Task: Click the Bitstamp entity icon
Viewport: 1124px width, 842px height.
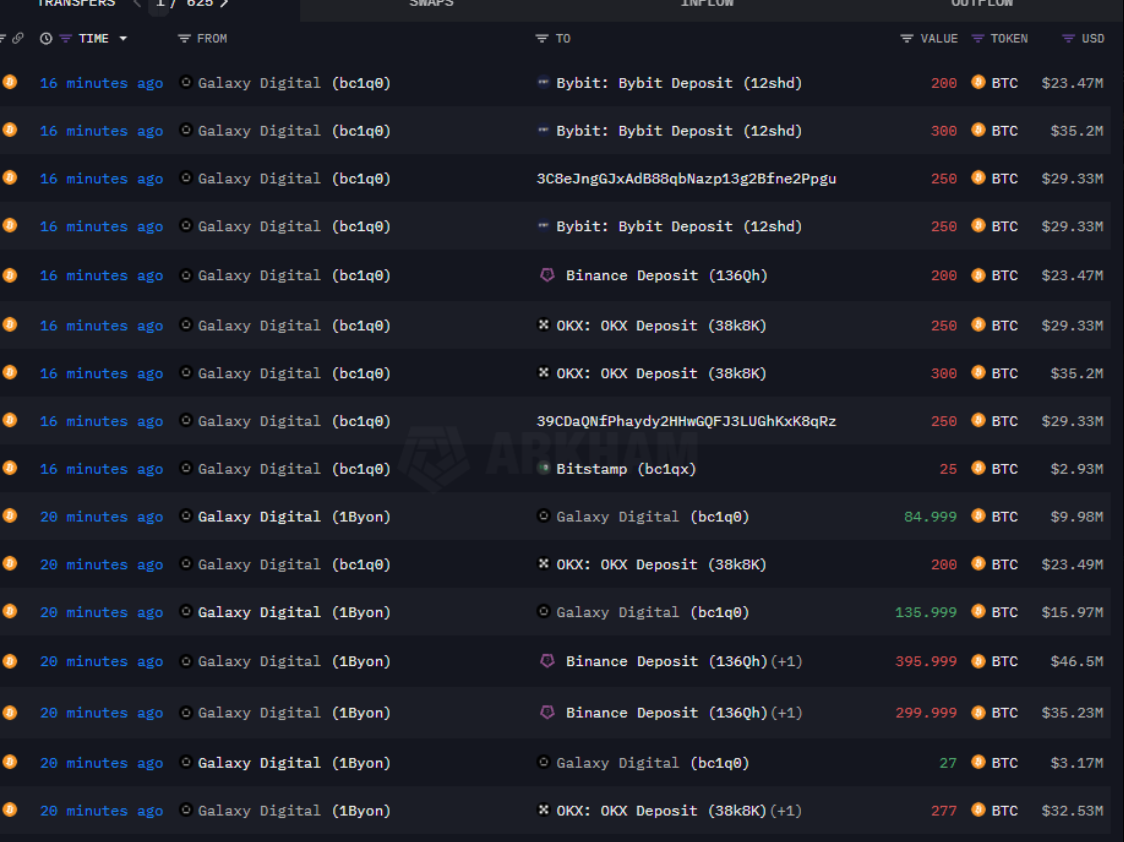Action: (543, 468)
